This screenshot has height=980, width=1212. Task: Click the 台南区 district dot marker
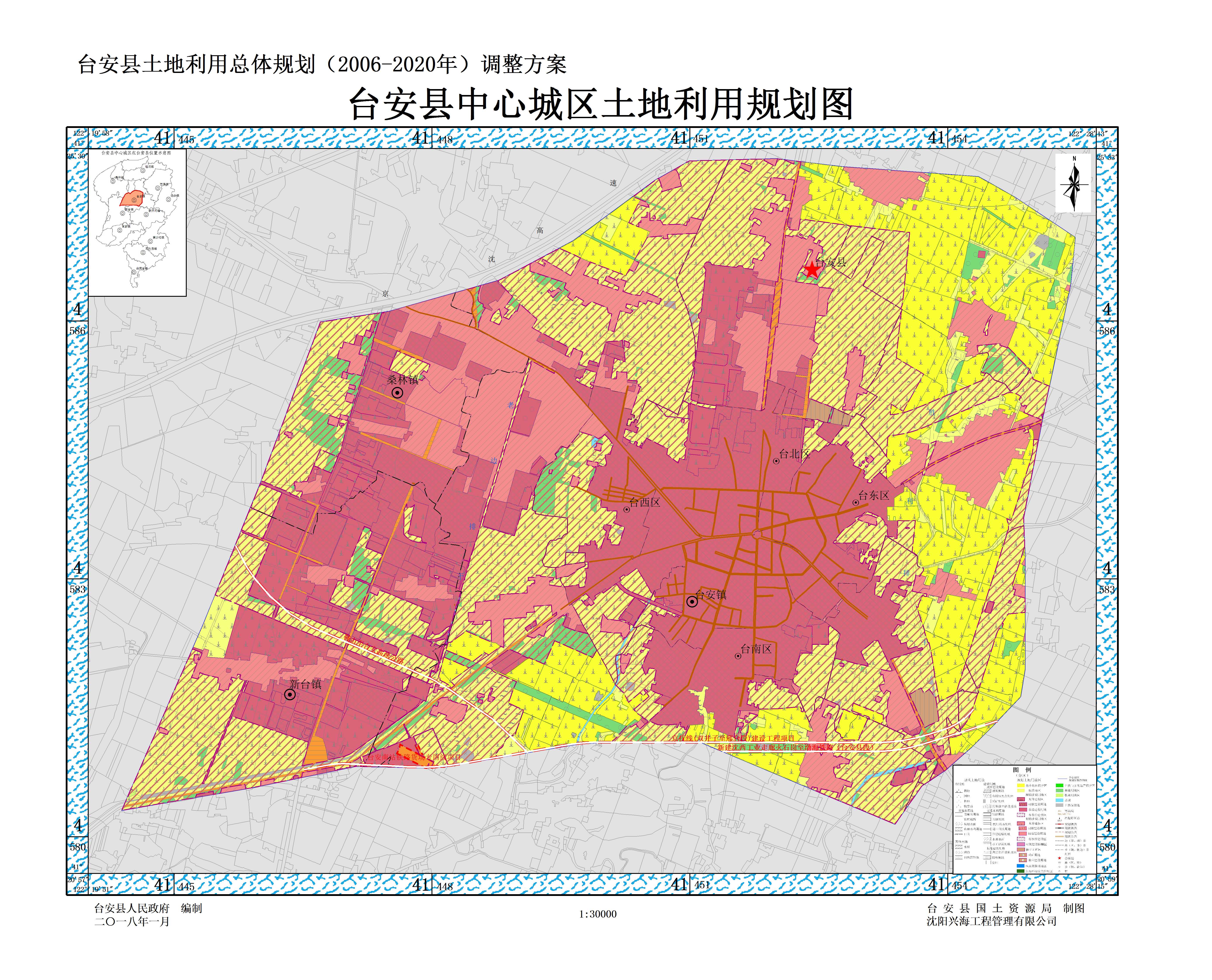click(738, 656)
